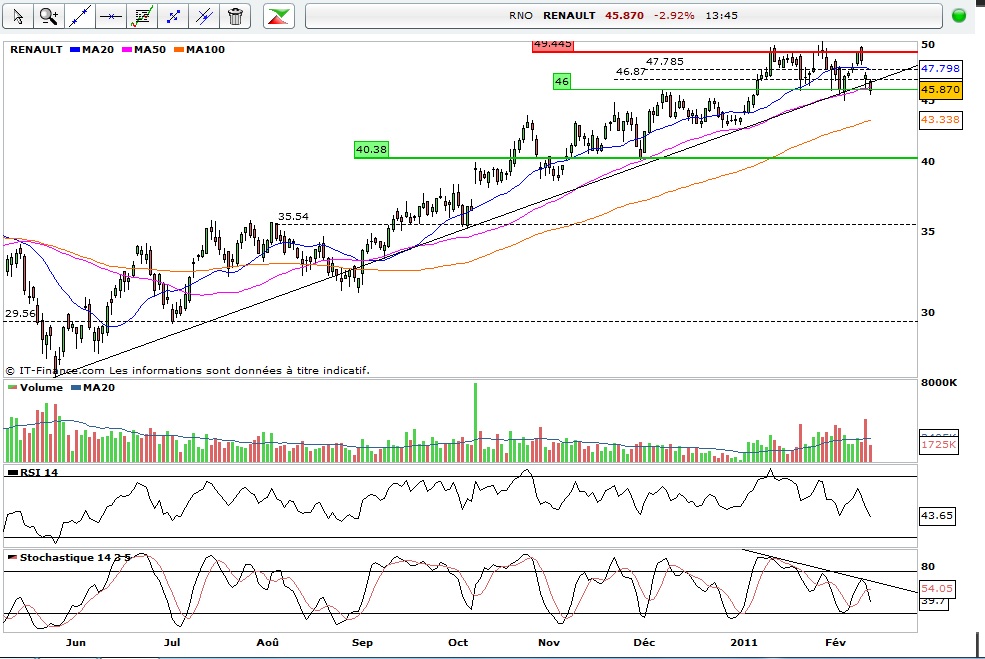Click the 8000K volume scale label

pyautogui.click(x=939, y=383)
